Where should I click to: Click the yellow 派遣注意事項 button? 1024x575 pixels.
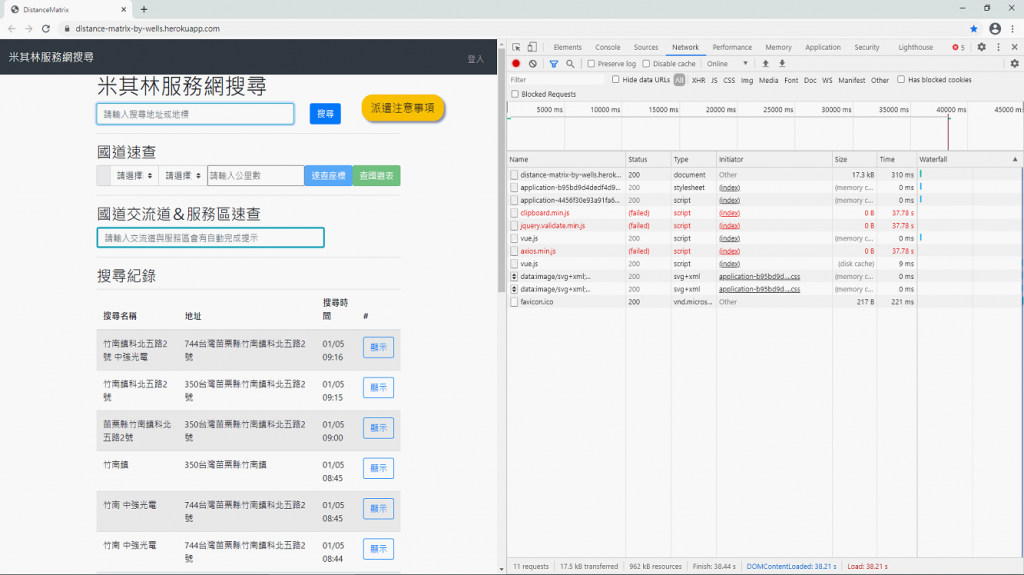403,108
